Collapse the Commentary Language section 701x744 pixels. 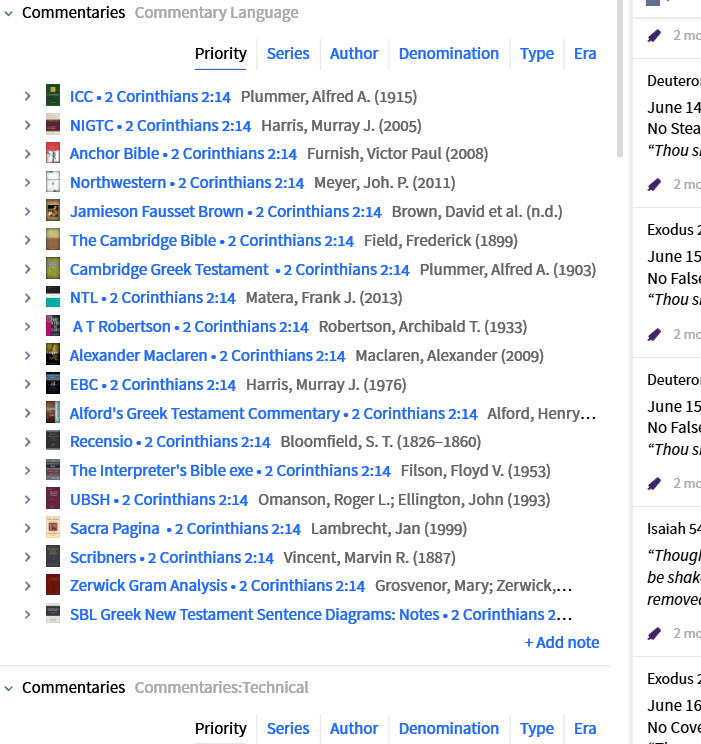[9, 13]
